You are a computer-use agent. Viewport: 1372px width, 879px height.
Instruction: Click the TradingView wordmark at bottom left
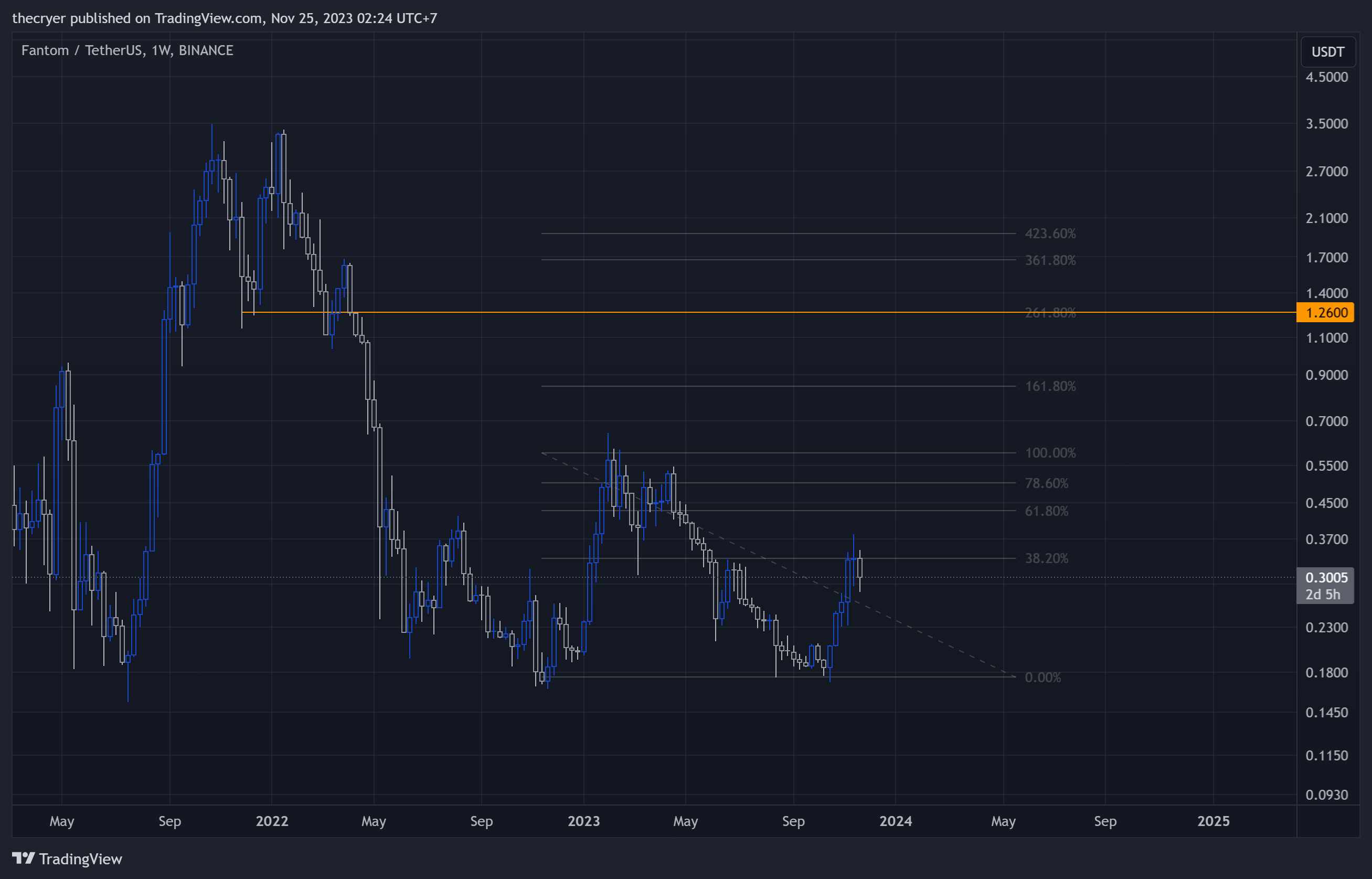click(80, 859)
